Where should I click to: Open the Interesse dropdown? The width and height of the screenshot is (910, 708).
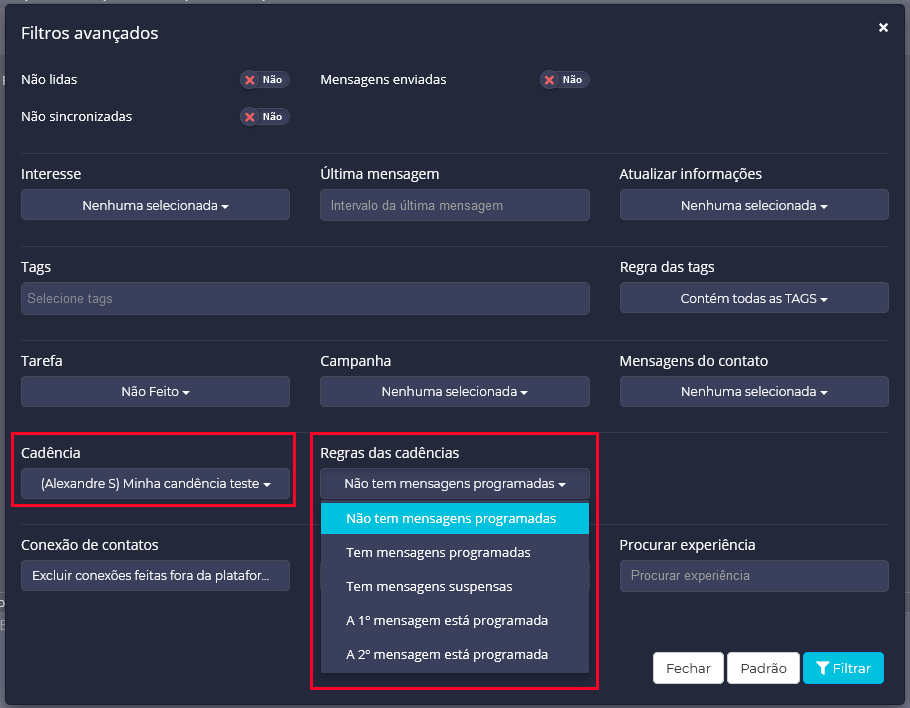(155, 205)
